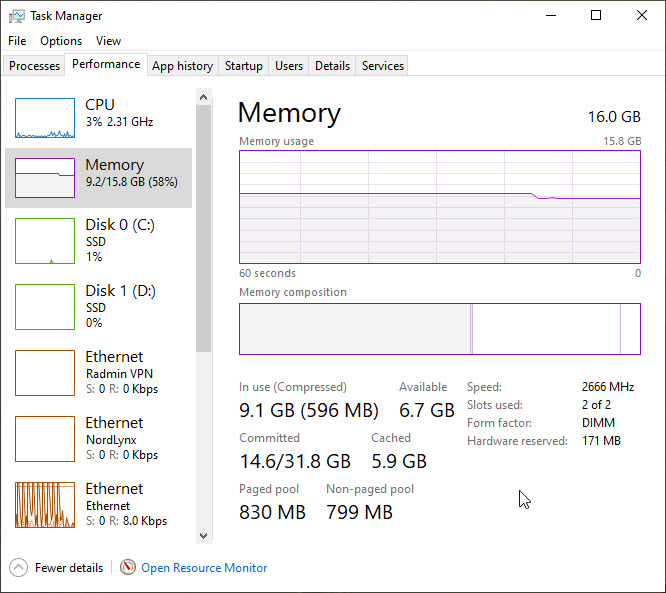This screenshot has height=593, width=666.
Task: Select the CPU mini graph thumbnail
Action: pos(45,118)
